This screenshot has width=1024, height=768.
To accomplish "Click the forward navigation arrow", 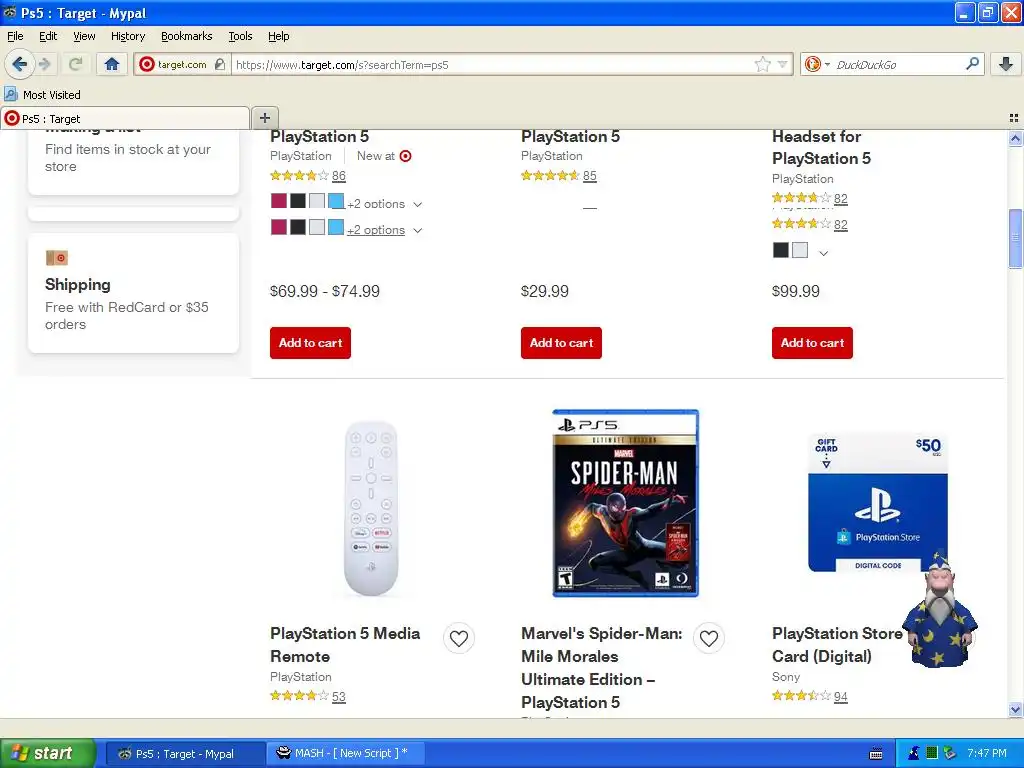I will (x=44, y=64).
